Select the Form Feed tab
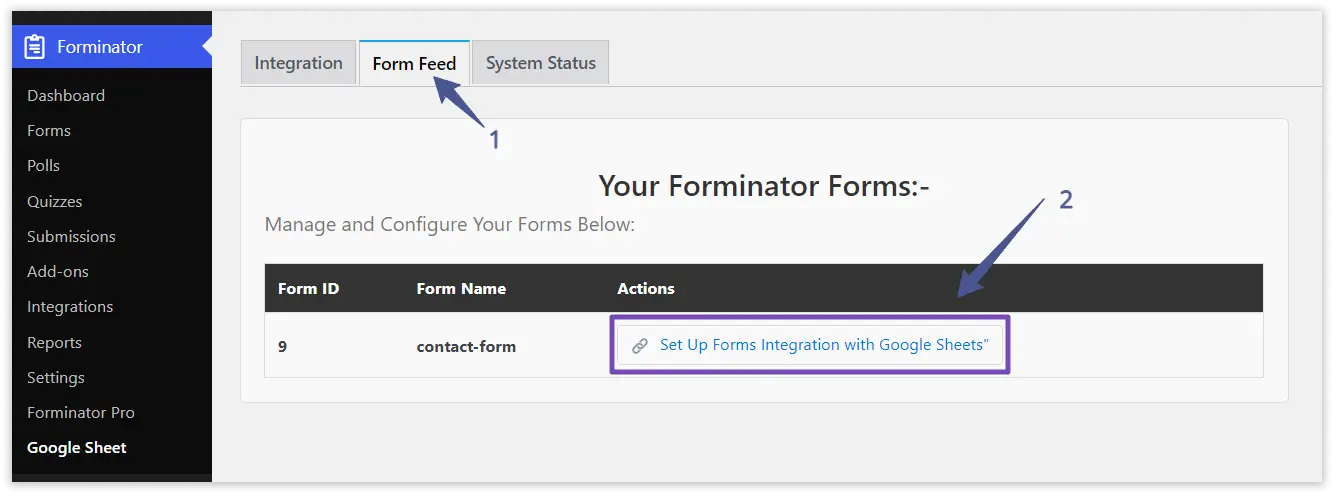 coord(414,64)
